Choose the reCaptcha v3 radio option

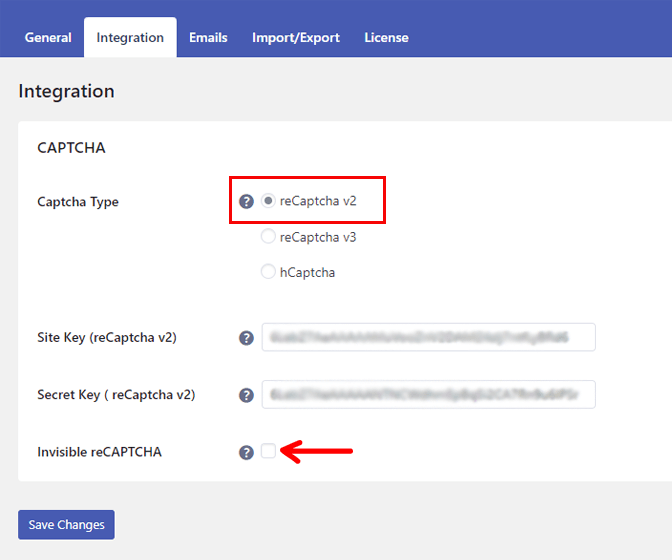point(268,236)
